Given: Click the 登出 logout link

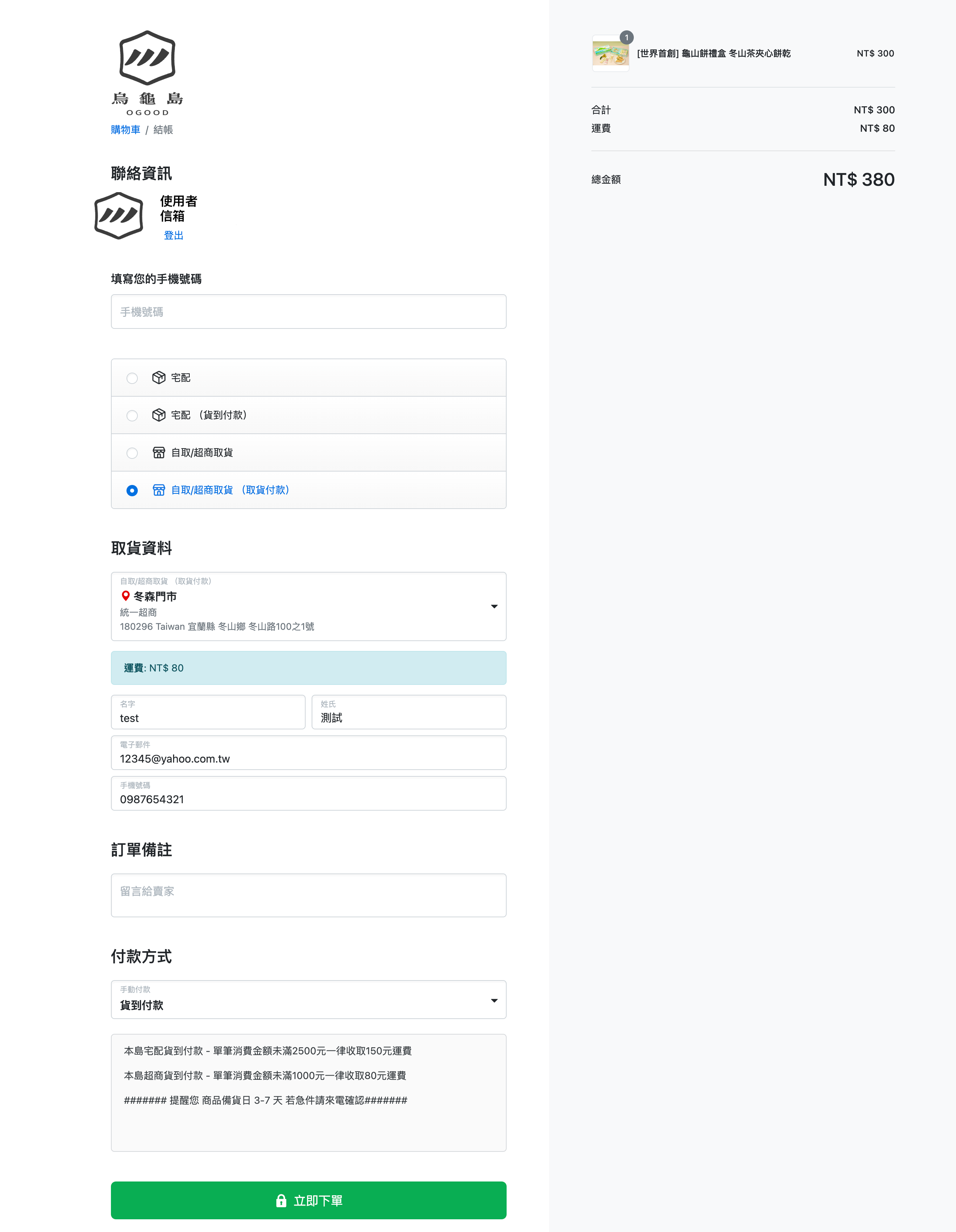Looking at the screenshot, I should pyautogui.click(x=173, y=235).
